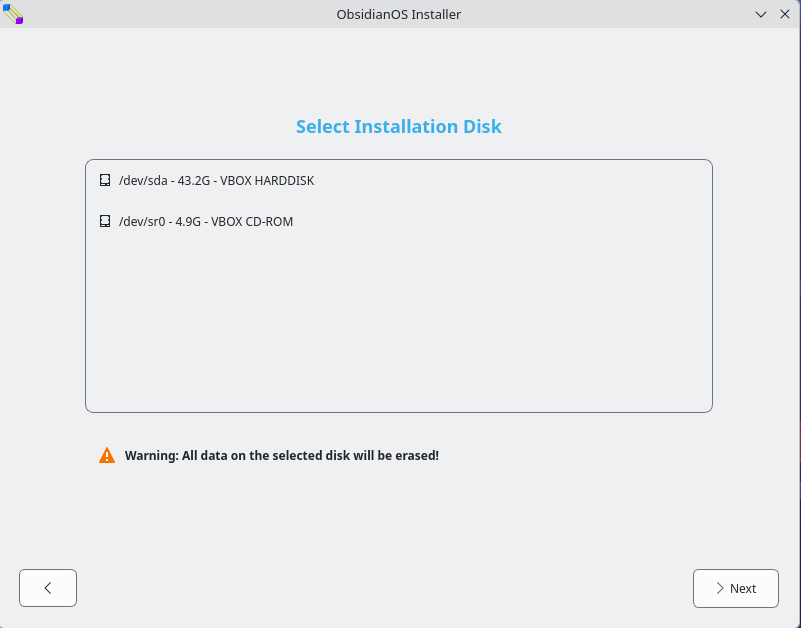The image size is (801, 628).
Task: Click the arrow icon inside the Next button
Action: pos(720,588)
